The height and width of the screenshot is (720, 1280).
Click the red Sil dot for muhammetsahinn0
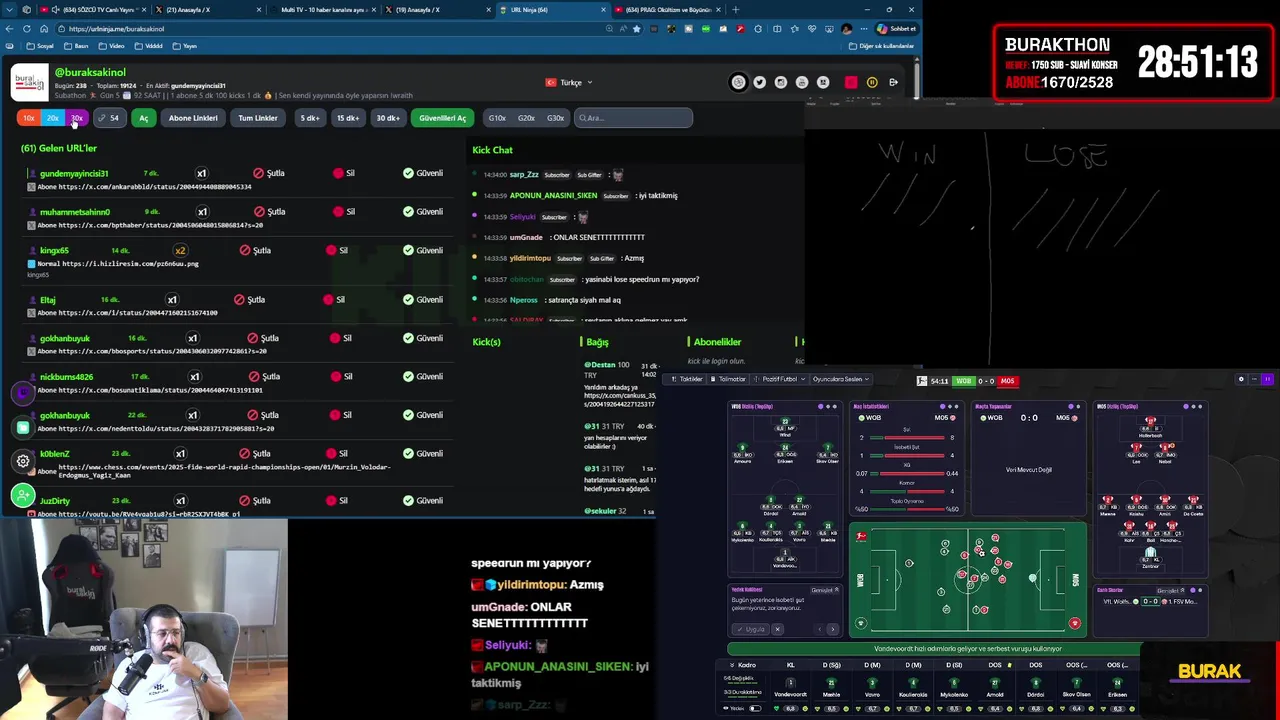(x=338, y=212)
